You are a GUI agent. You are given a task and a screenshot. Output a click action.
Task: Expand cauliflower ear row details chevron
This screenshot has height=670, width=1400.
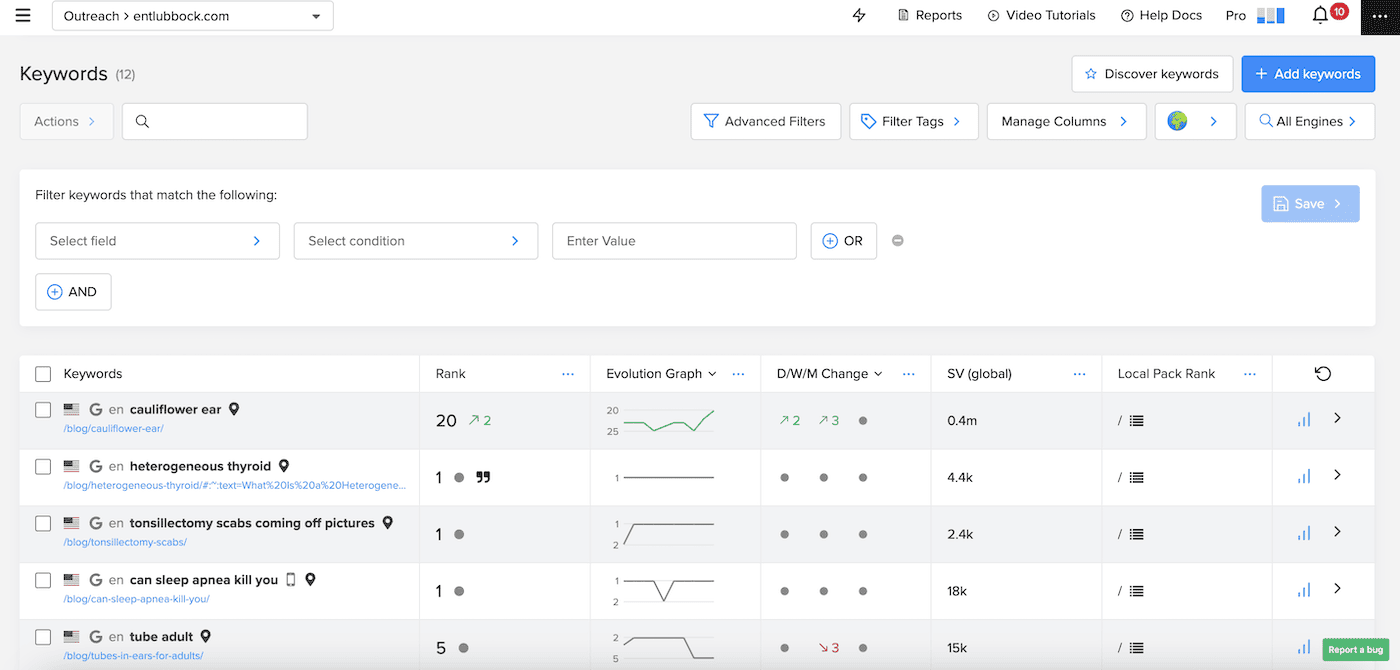pyautogui.click(x=1338, y=419)
